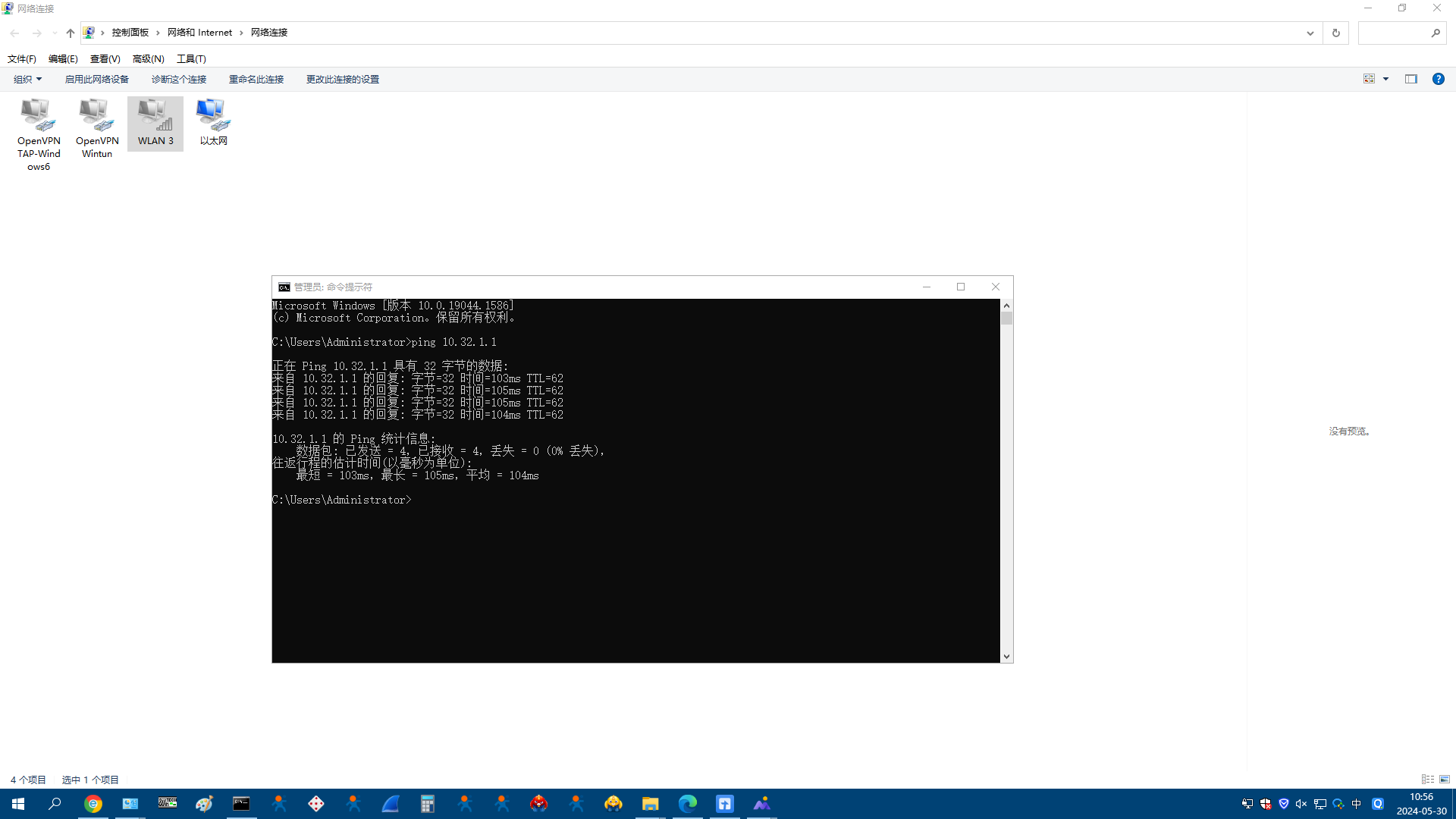1456x819 pixels.
Task: Expand the 组织 dropdown menu
Action: pyautogui.click(x=27, y=79)
